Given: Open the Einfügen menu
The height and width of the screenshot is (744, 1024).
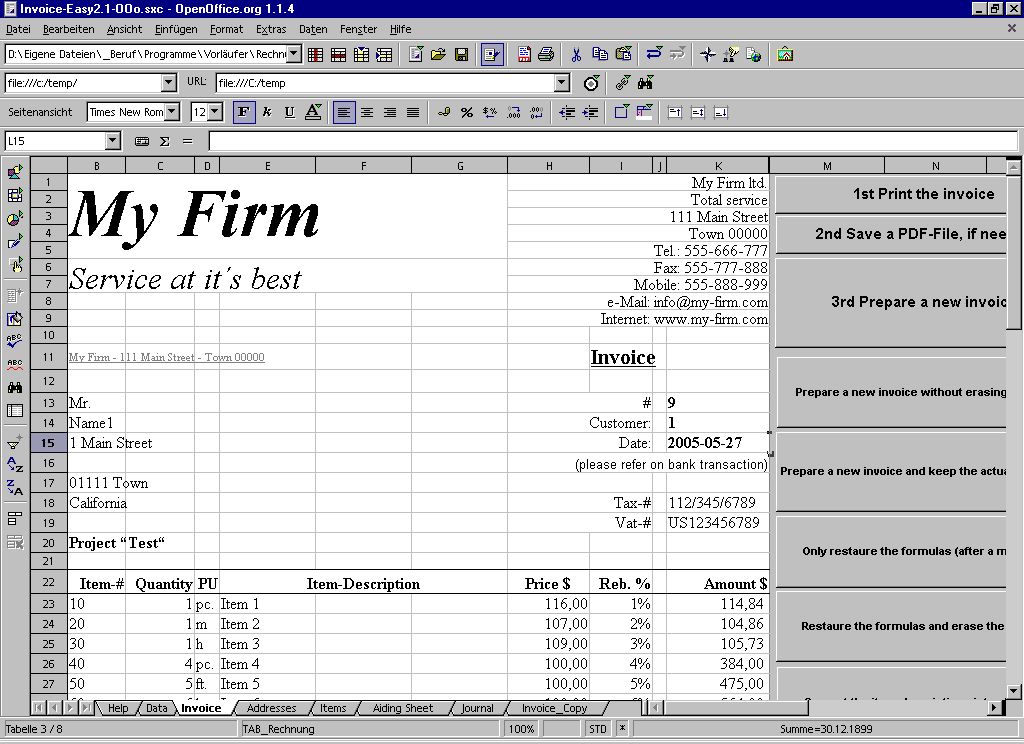Looking at the screenshot, I should 176,29.
